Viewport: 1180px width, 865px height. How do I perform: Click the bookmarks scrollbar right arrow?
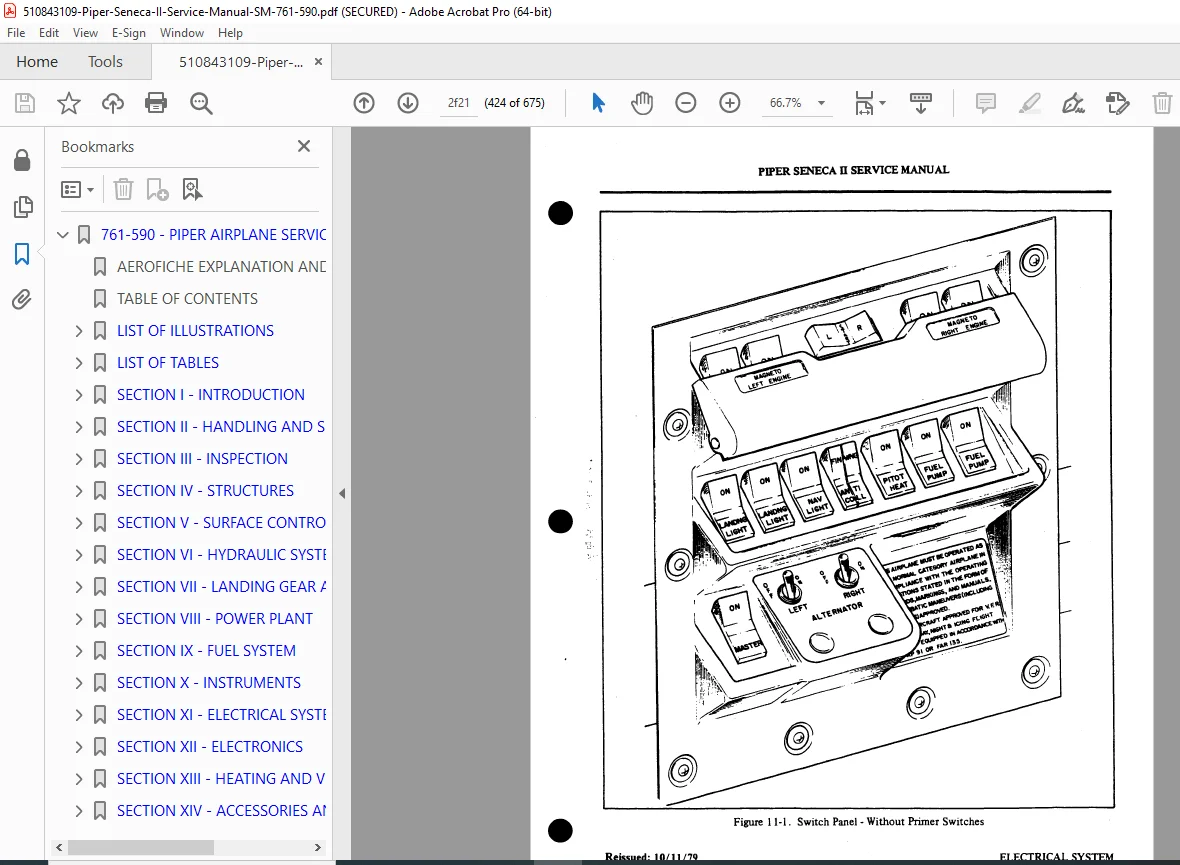(318, 848)
